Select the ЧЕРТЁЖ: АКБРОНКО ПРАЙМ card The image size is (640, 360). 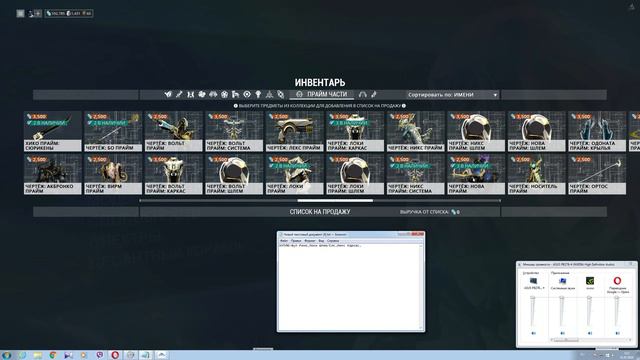[x=53, y=174]
